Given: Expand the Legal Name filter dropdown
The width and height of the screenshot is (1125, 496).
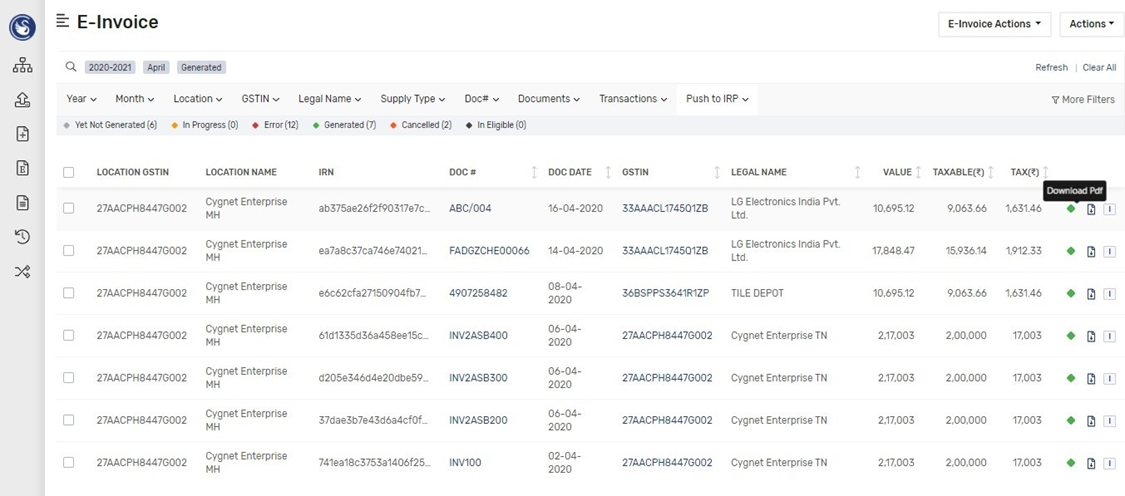Looking at the screenshot, I should tap(329, 99).
